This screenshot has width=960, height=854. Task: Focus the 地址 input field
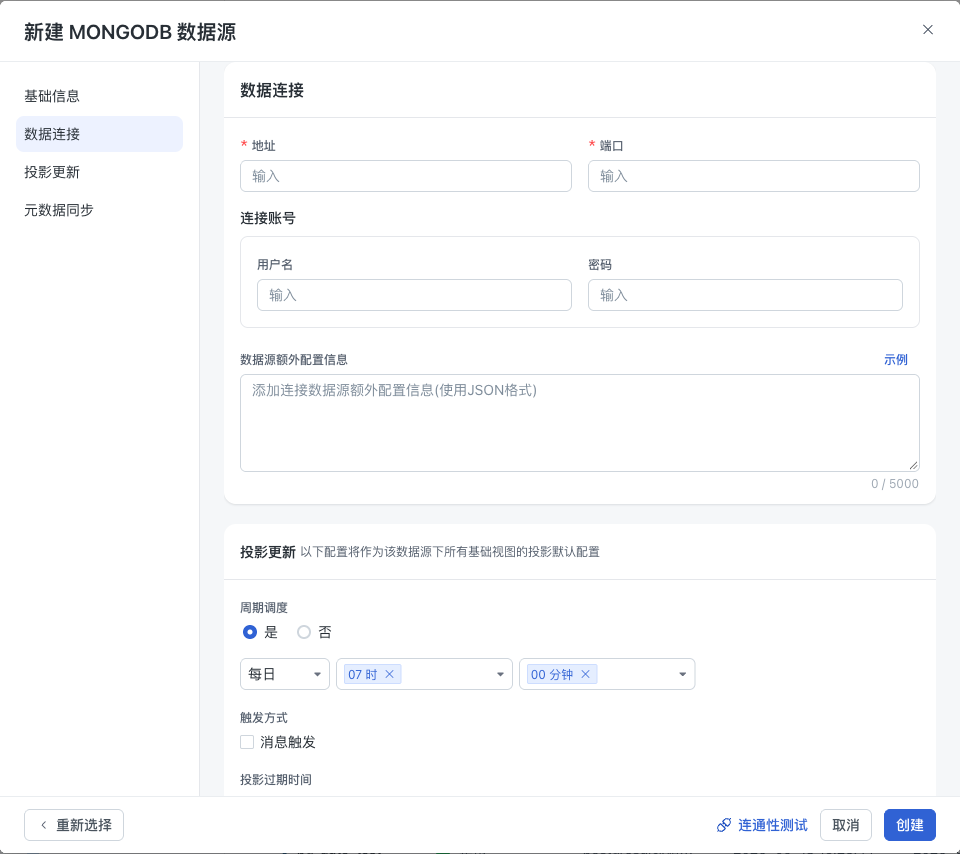406,176
